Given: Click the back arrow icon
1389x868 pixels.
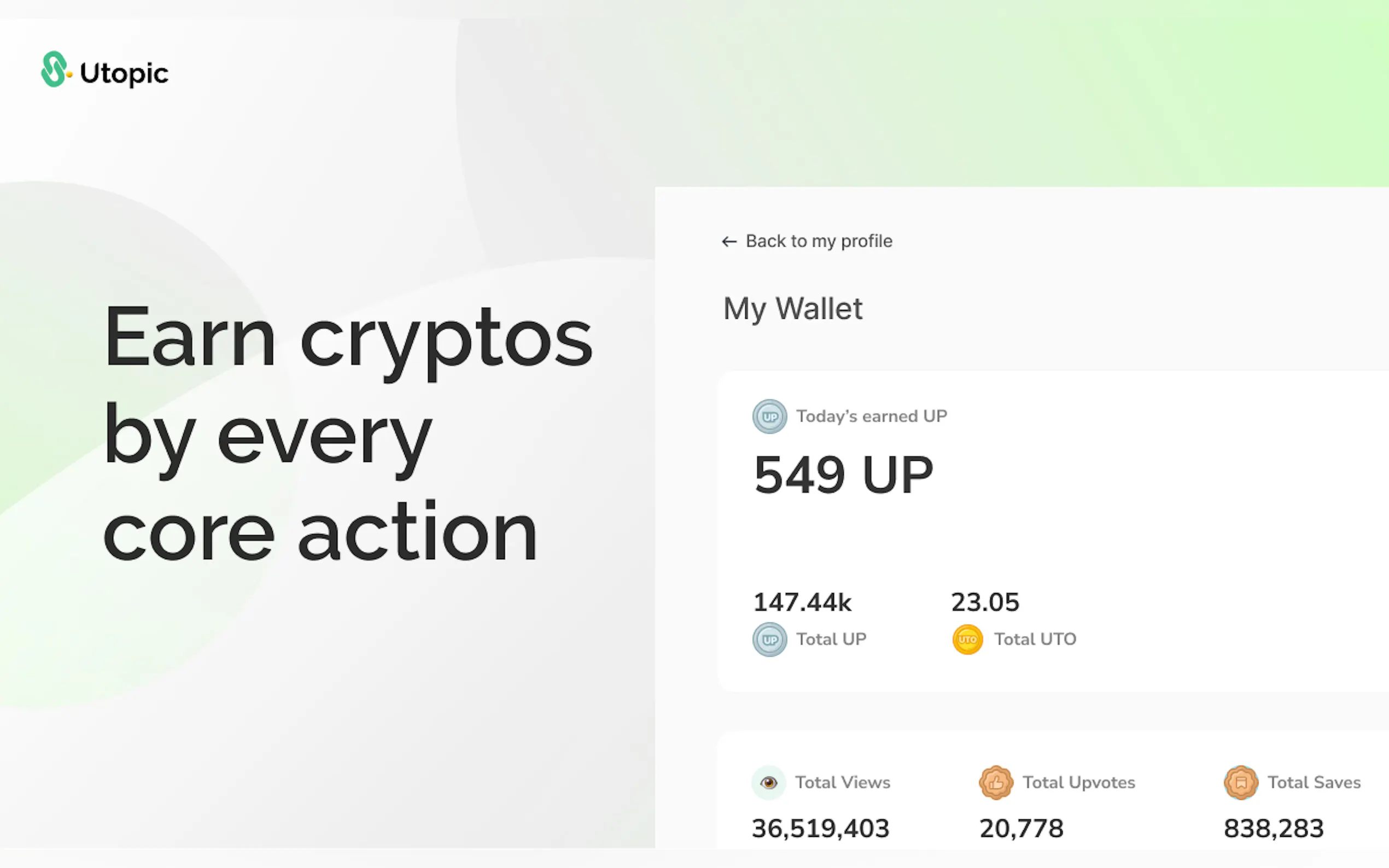Looking at the screenshot, I should point(728,242).
